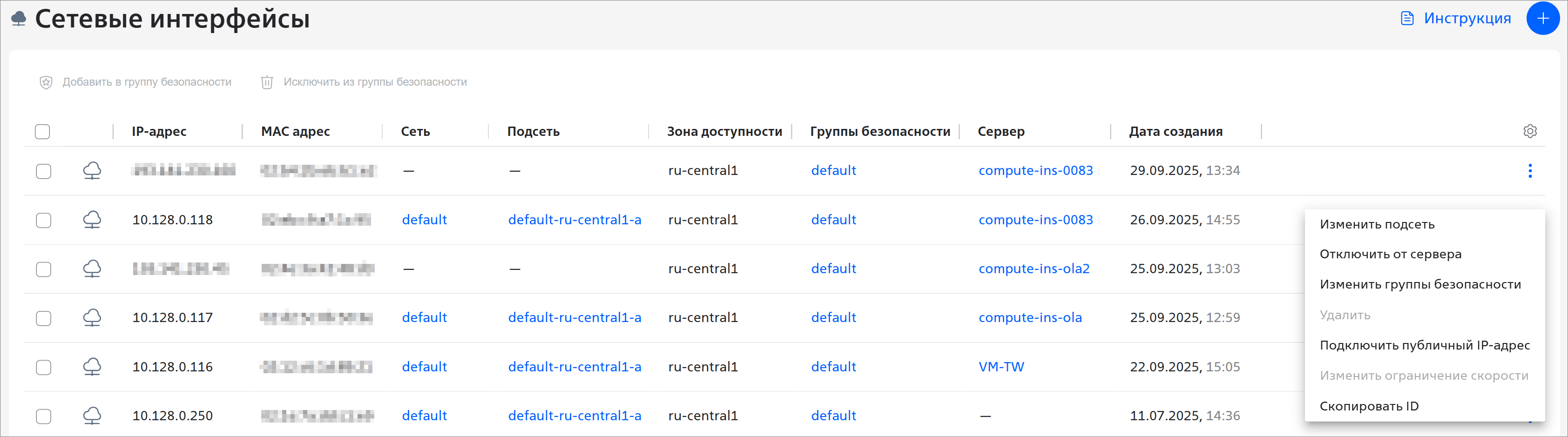Click network interface icon in 10.128.0.118 row
Screen dimensions: 1568x437
92,220
